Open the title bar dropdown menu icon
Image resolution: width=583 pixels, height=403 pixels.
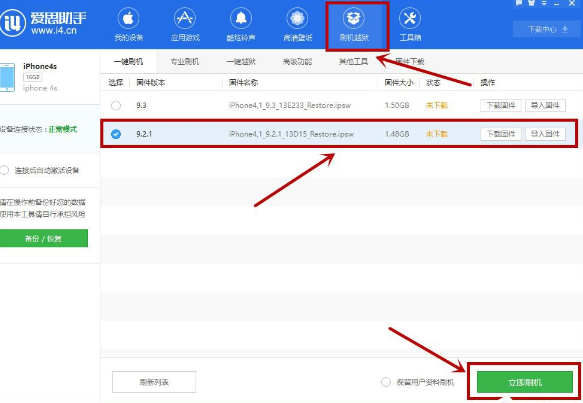544,3
